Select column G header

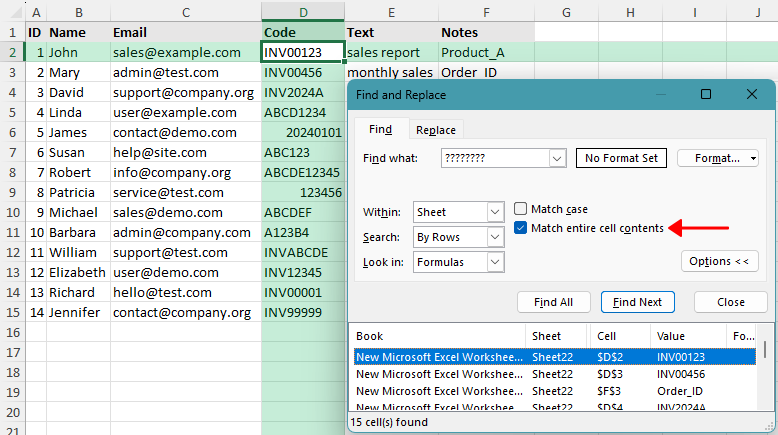[566, 12]
